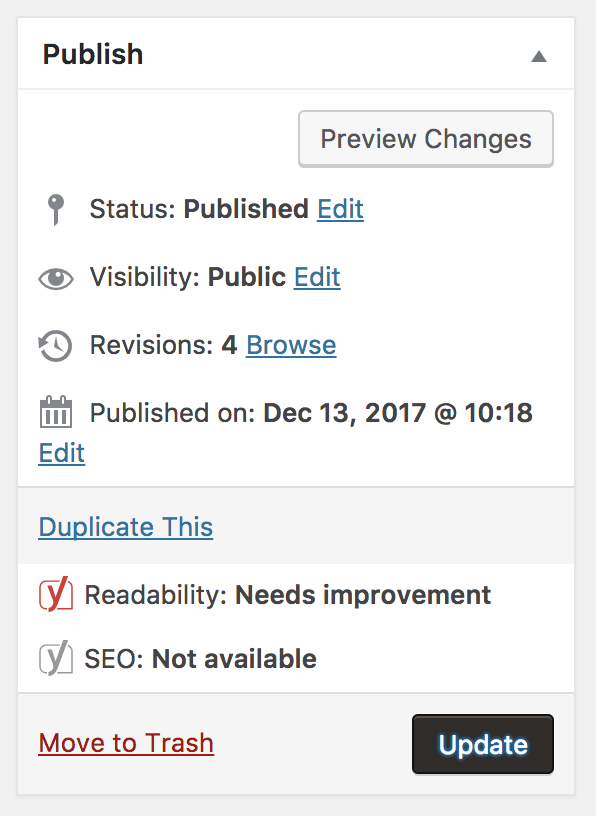
Task: Click the status pin icon
Action: coord(56,209)
